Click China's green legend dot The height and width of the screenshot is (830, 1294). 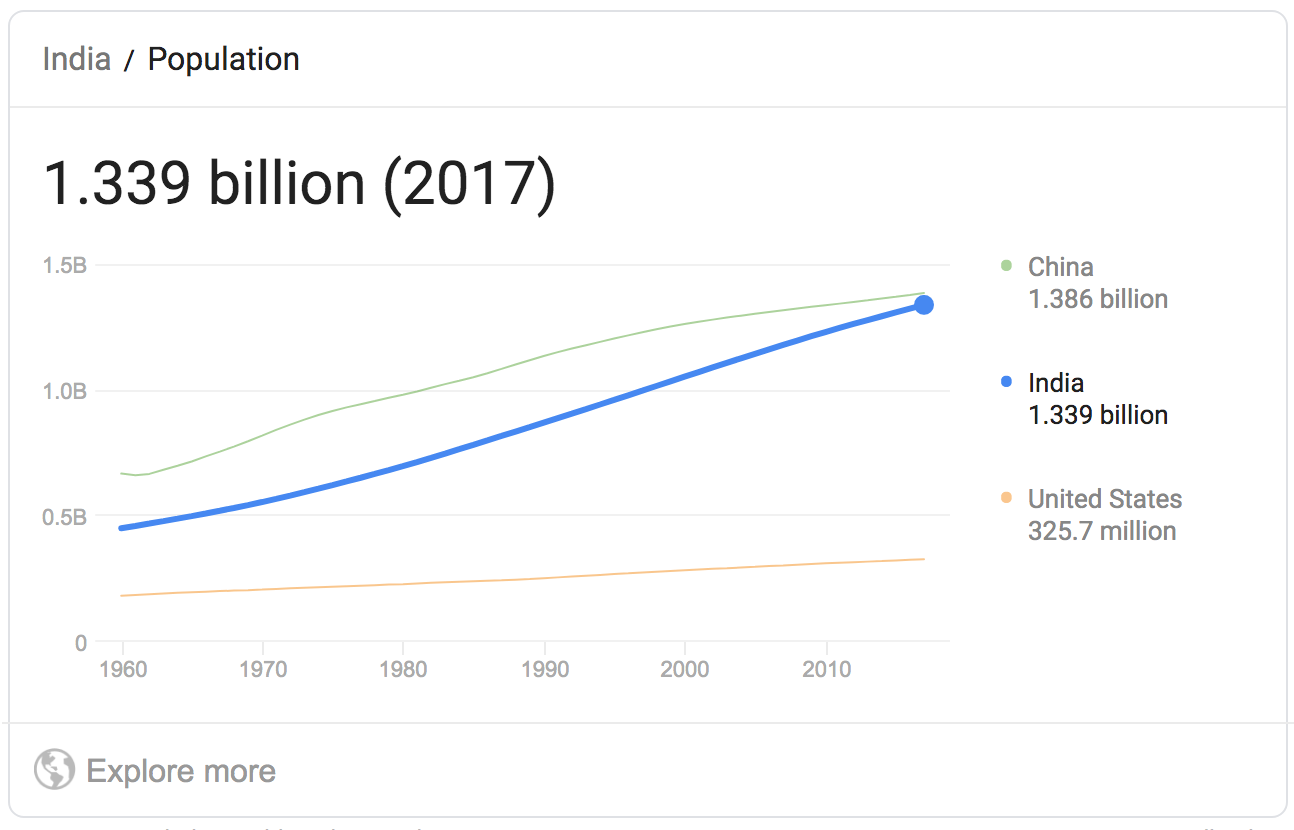pyautogui.click(x=1006, y=266)
